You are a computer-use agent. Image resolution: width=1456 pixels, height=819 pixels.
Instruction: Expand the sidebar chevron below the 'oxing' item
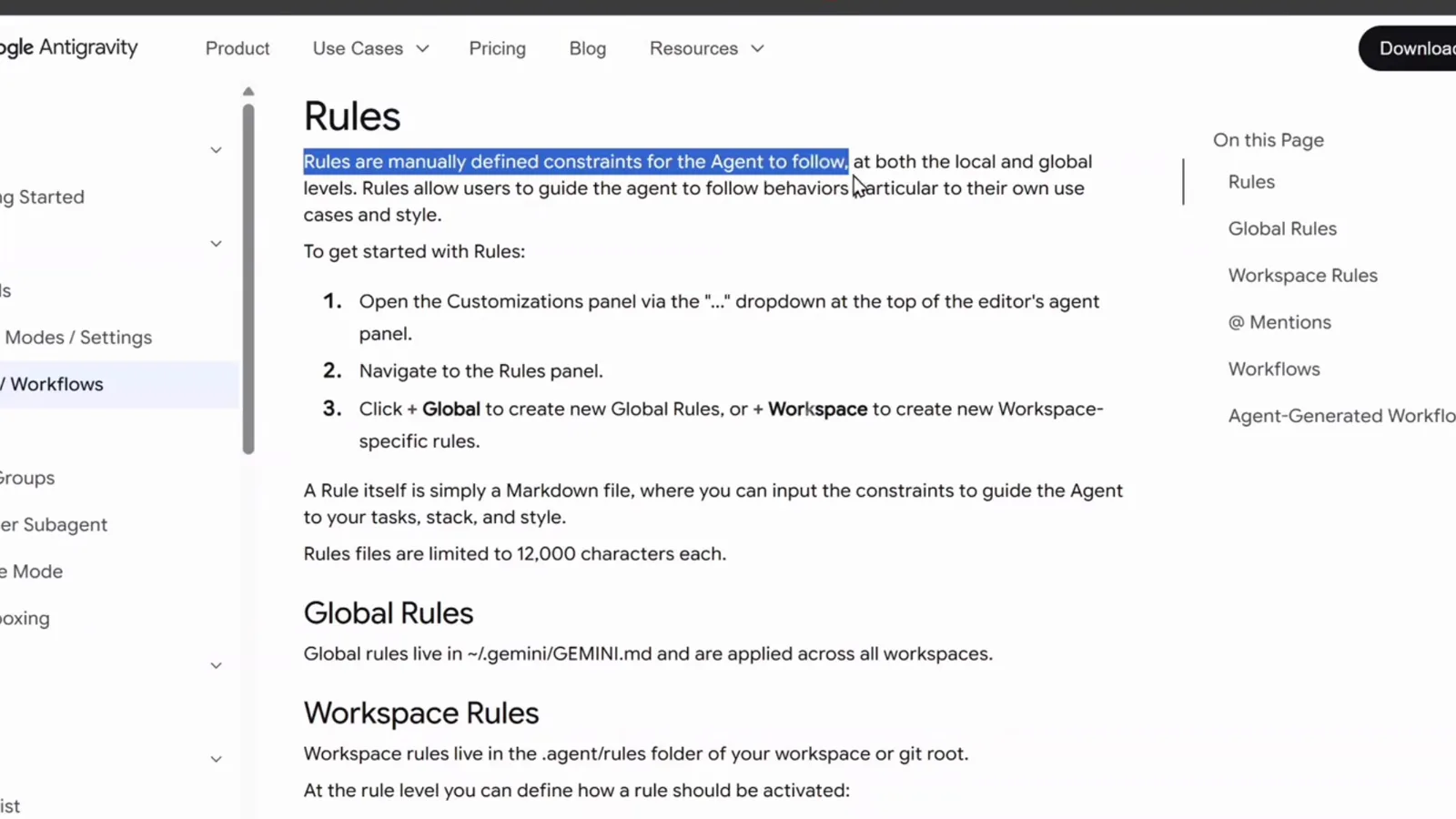coord(216,666)
